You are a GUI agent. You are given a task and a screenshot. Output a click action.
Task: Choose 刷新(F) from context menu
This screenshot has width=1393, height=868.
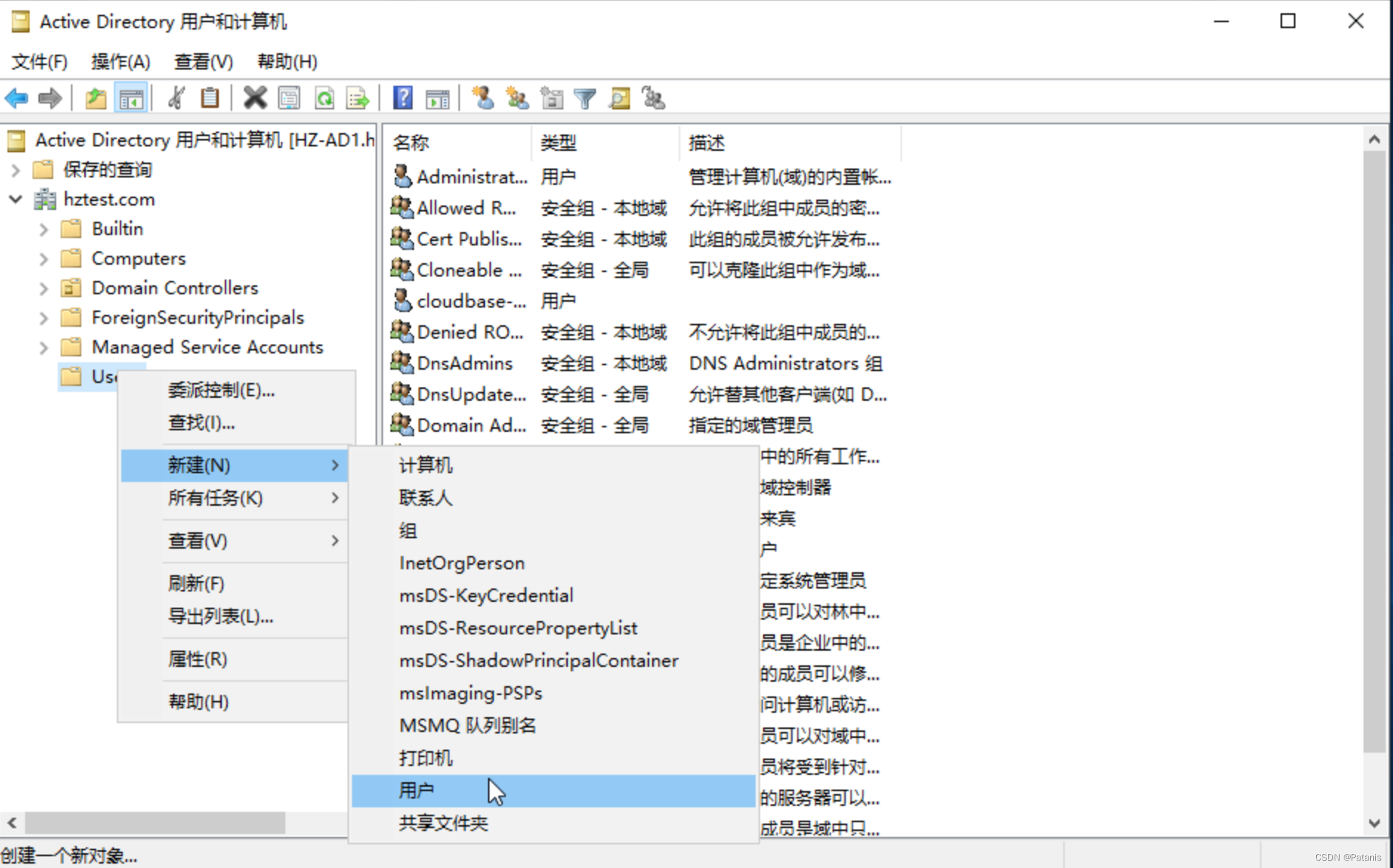point(234,583)
